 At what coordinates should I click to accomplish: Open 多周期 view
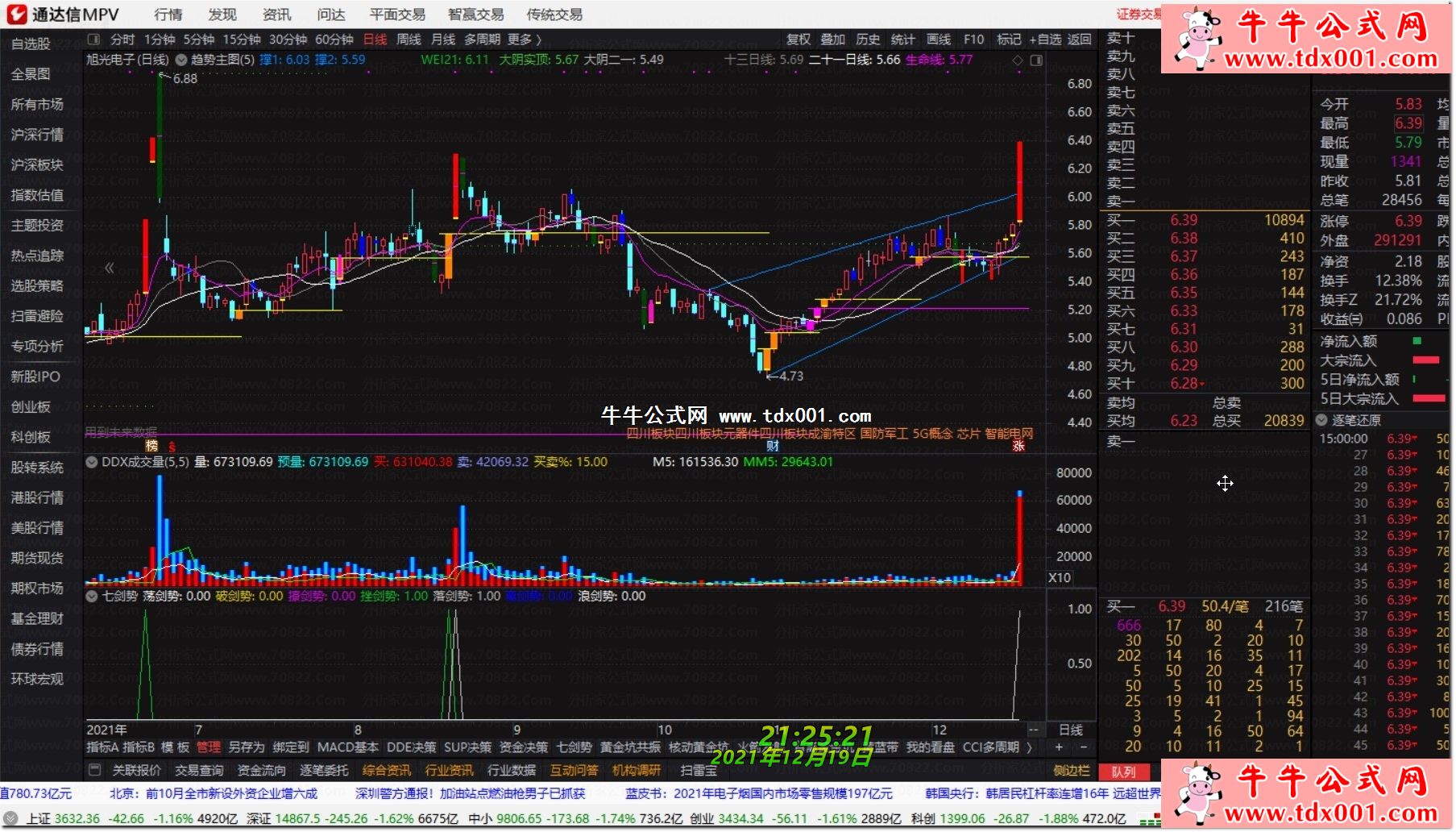tap(483, 39)
